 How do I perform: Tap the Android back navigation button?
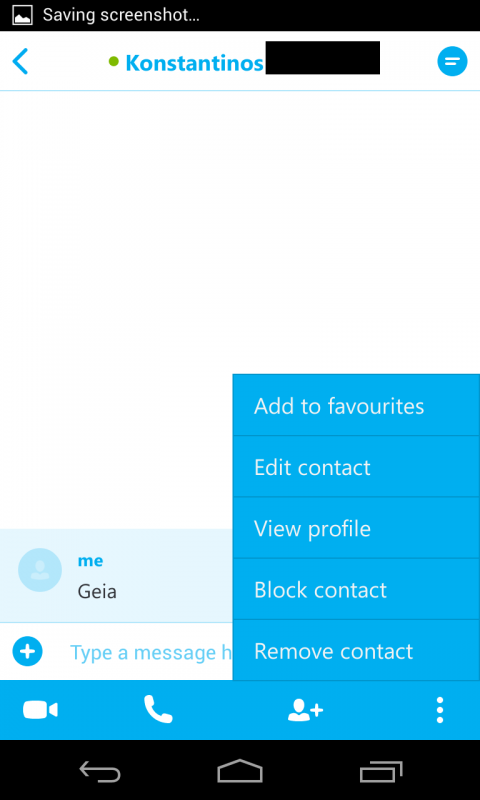click(100, 771)
